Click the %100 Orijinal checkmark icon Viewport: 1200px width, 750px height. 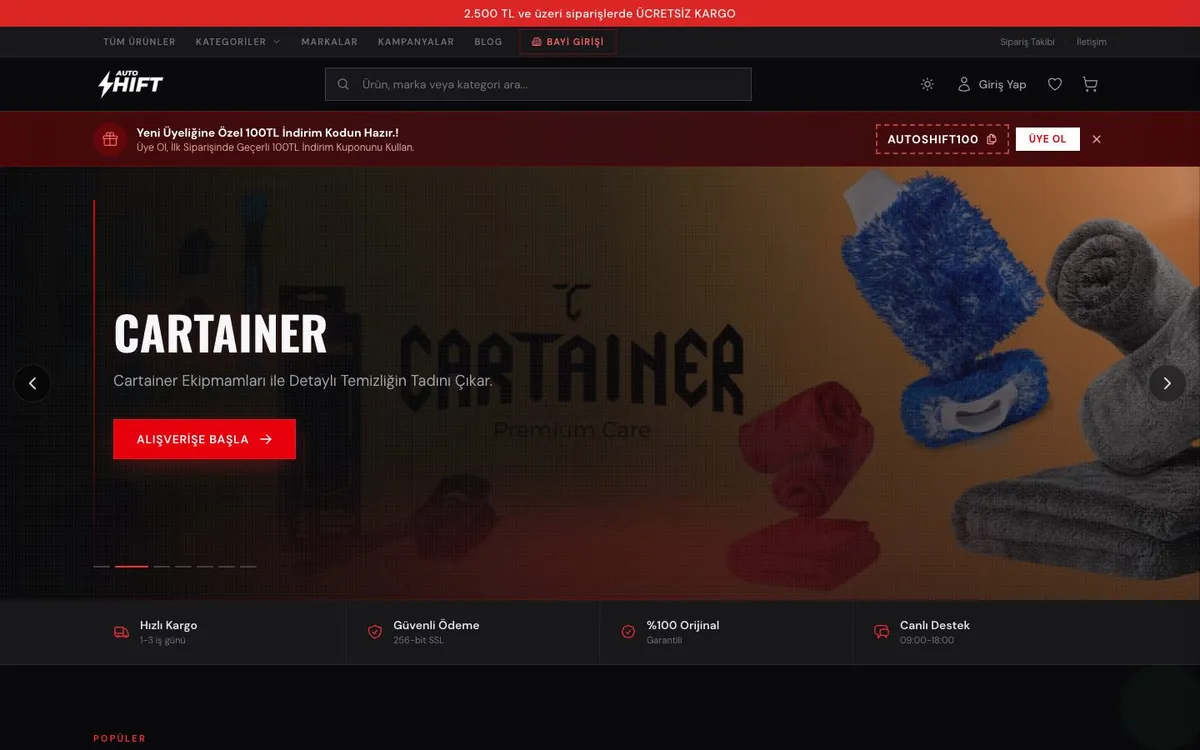pyautogui.click(x=628, y=632)
